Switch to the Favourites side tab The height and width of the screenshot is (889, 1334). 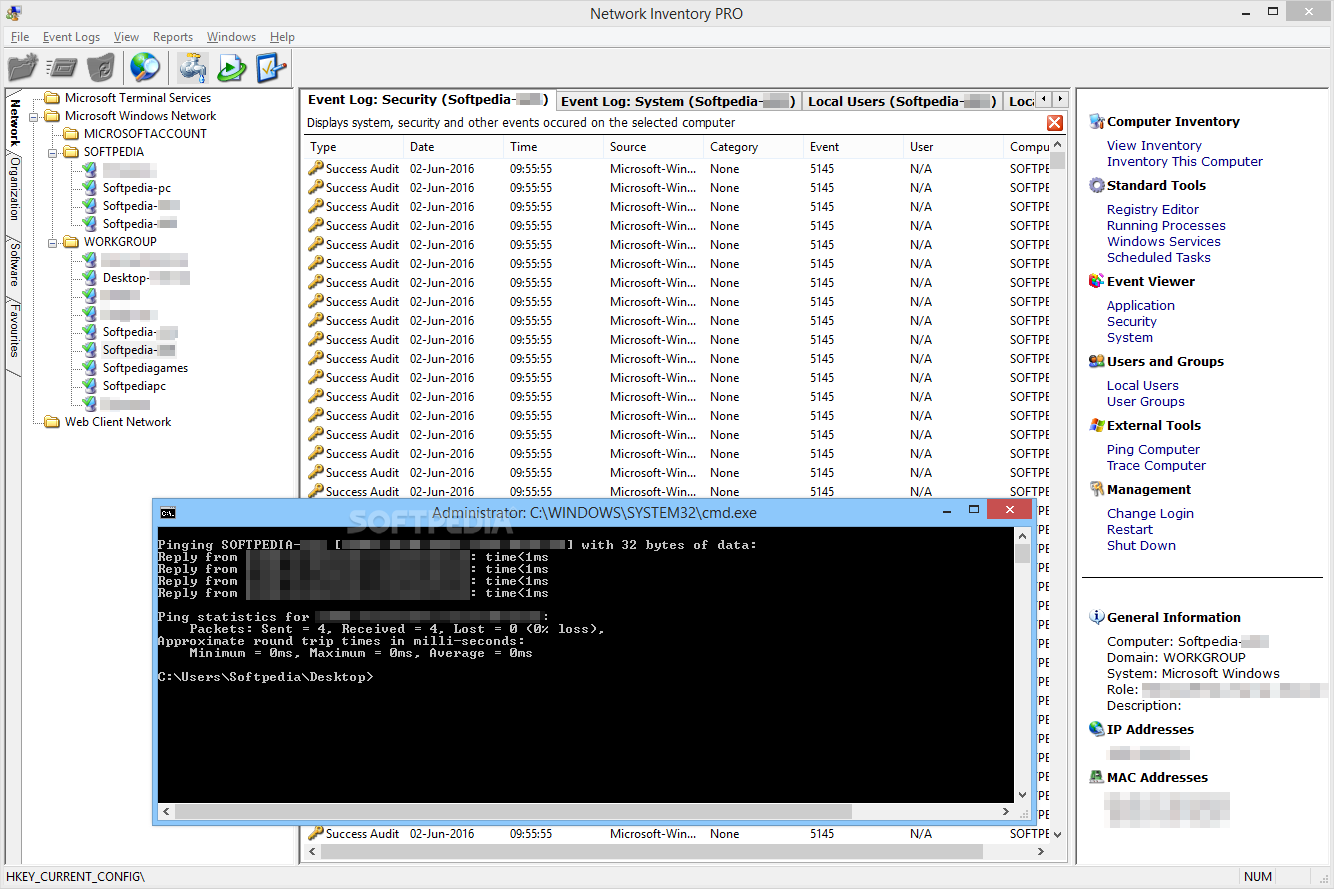(14, 330)
